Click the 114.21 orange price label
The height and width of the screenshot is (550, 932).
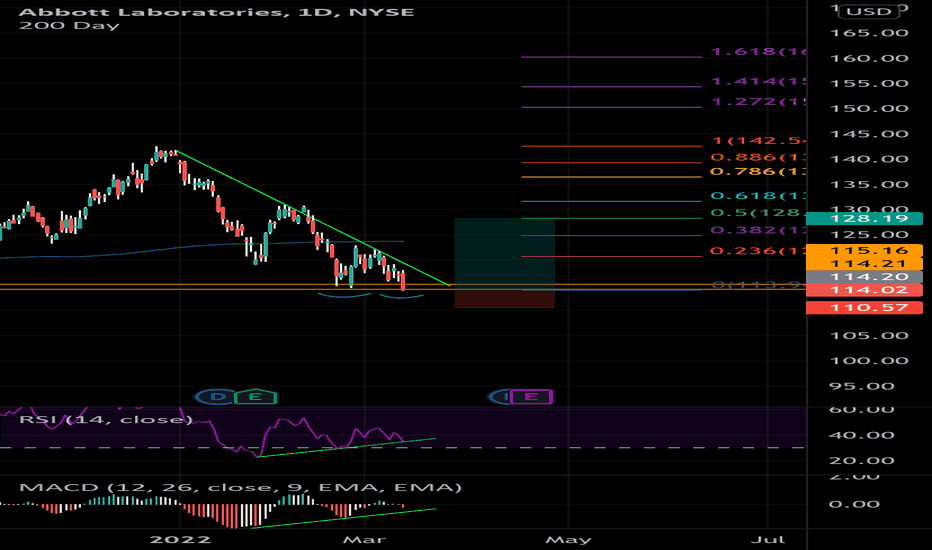pyautogui.click(x=864, y=263)
